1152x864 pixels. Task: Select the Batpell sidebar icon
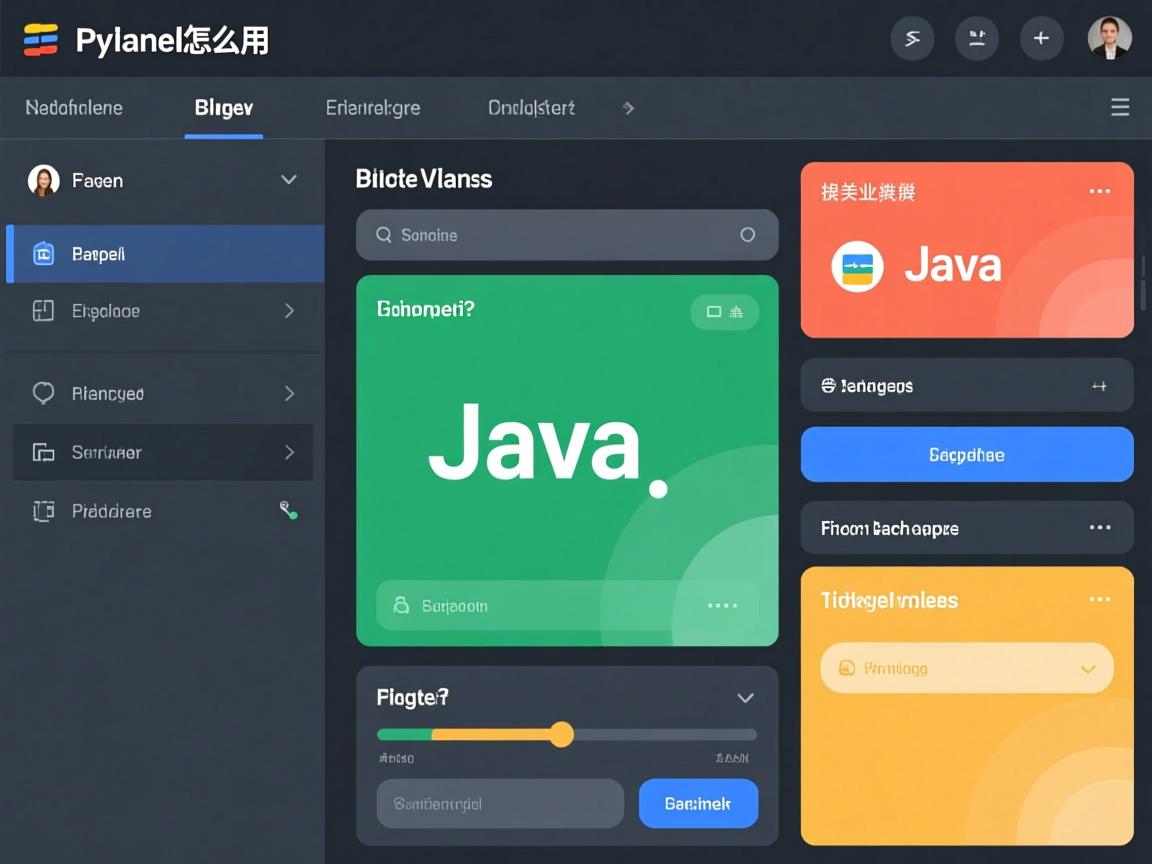pyautogui.click(x=44, y=253)
